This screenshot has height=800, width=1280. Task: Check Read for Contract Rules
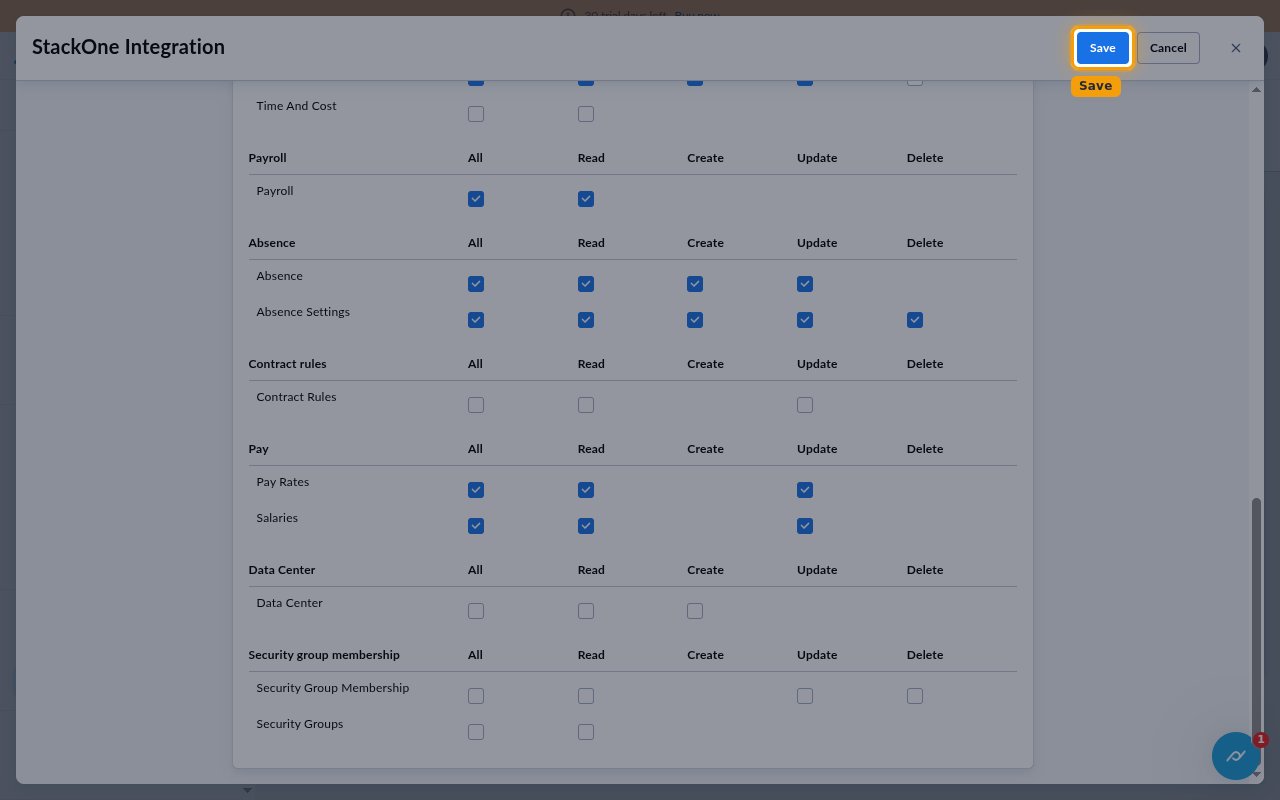[586, 405]
